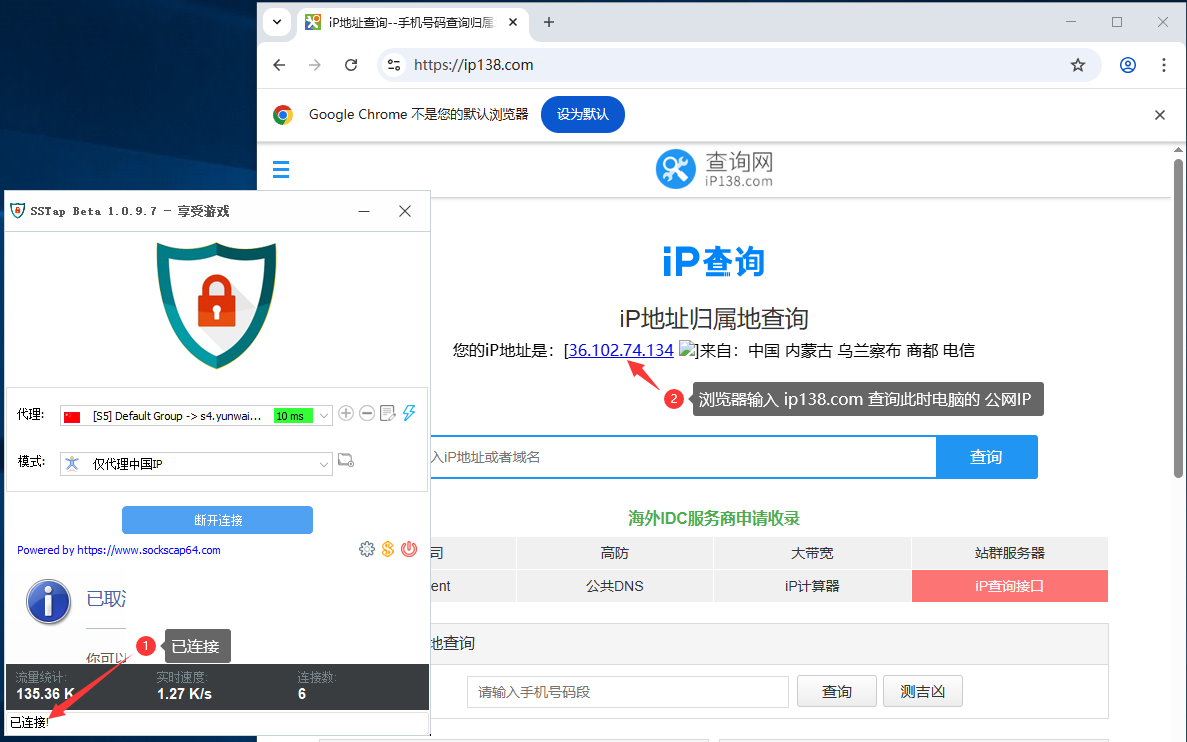
Task: Expand the proxy server dropdown
Action: click(323, 416)
